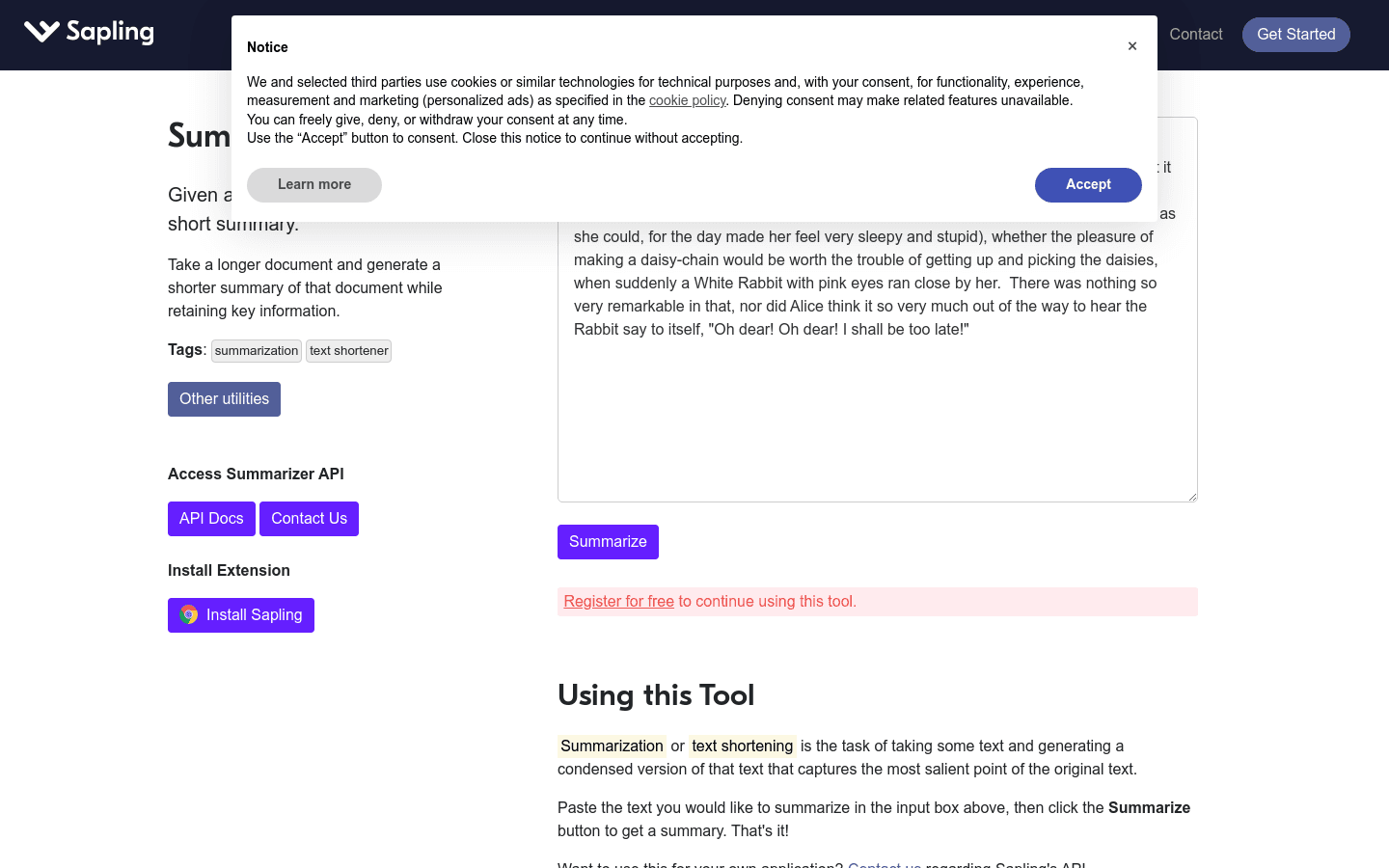Select the summarization tag

257,351
